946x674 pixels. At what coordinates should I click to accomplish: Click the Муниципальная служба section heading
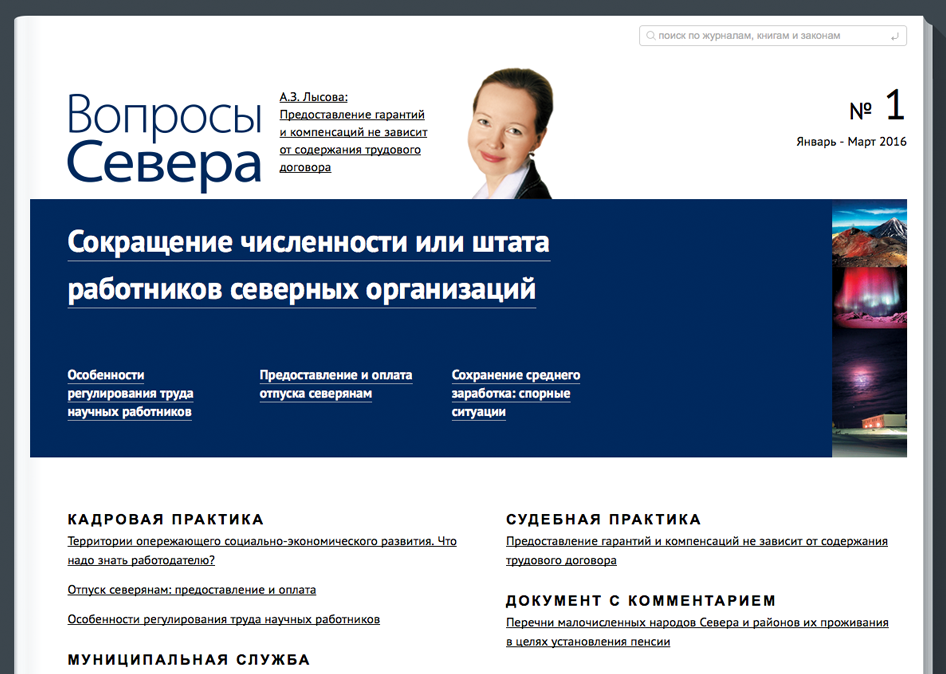pos(188,660)
